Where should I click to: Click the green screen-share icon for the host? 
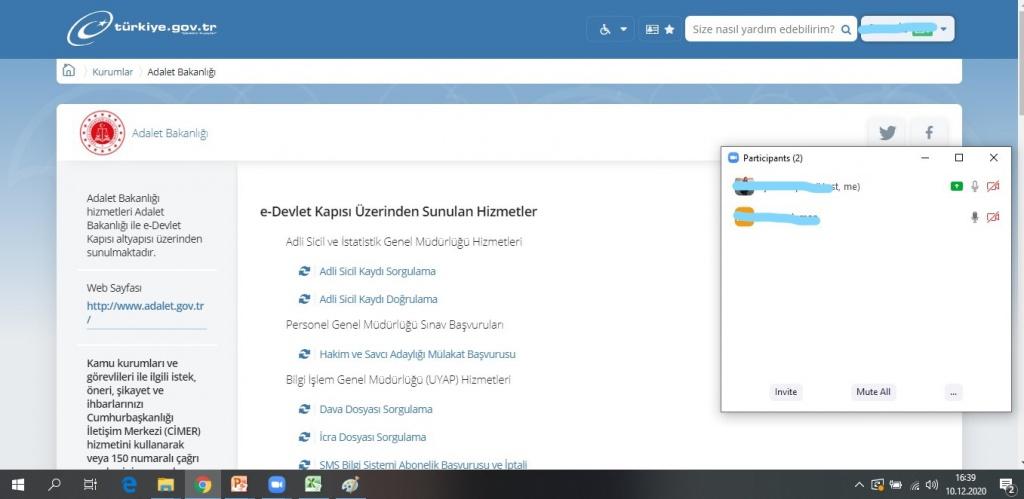956,187
